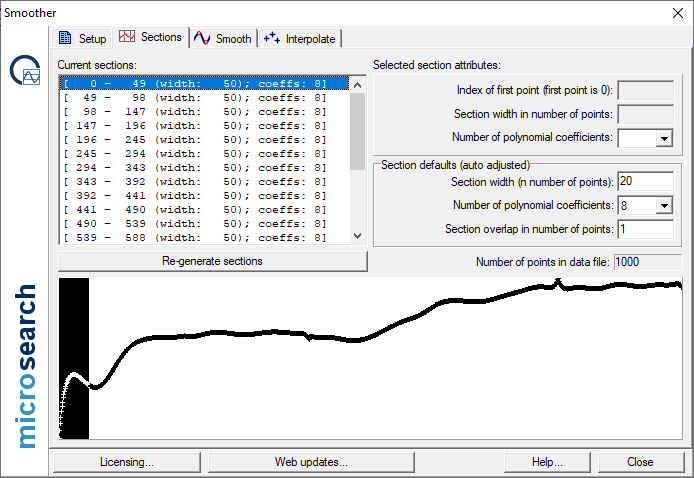Viewport: 694px width, 478px height.
Task: Click highlighted black section in data plot
Action: [74, 358]
